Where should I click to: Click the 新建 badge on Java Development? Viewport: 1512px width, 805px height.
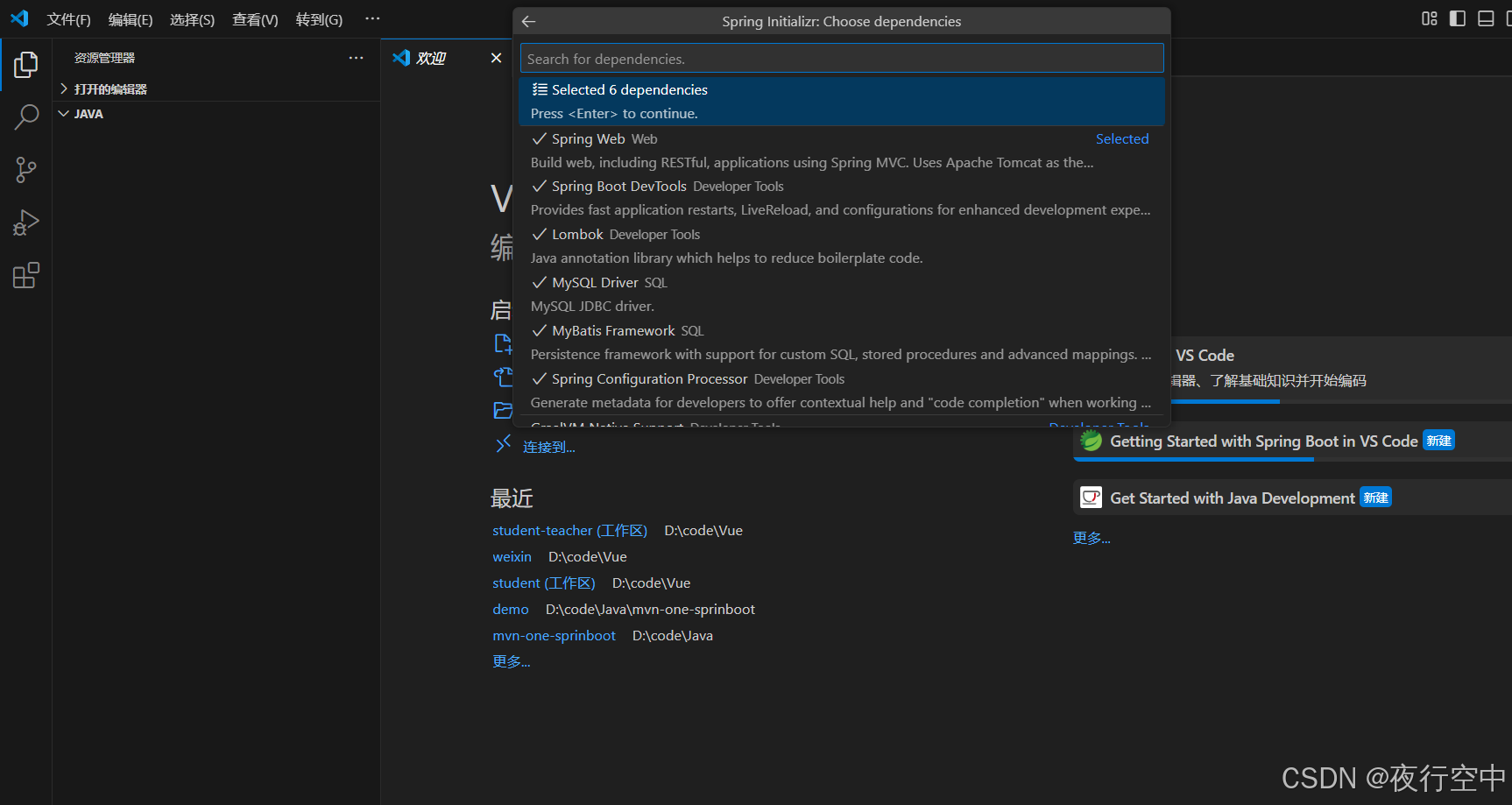1375,498
